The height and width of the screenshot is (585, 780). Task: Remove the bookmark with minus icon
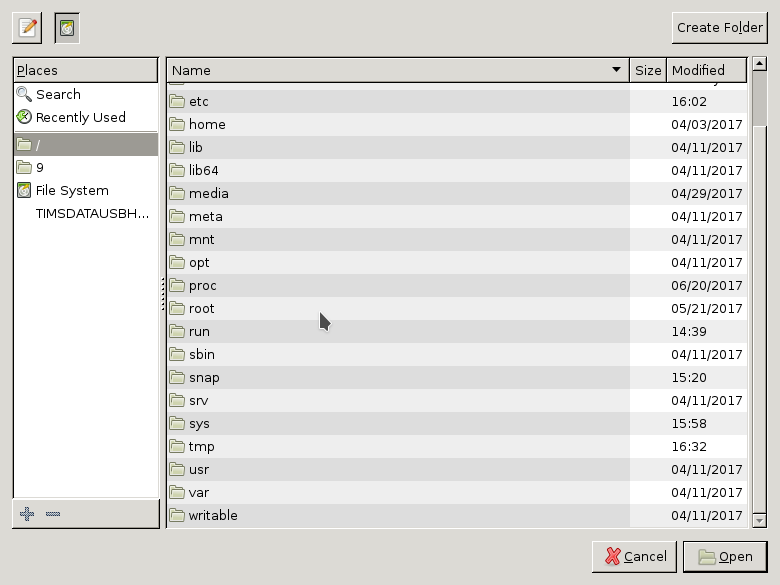pyautogui.click(x=53, y=513)
